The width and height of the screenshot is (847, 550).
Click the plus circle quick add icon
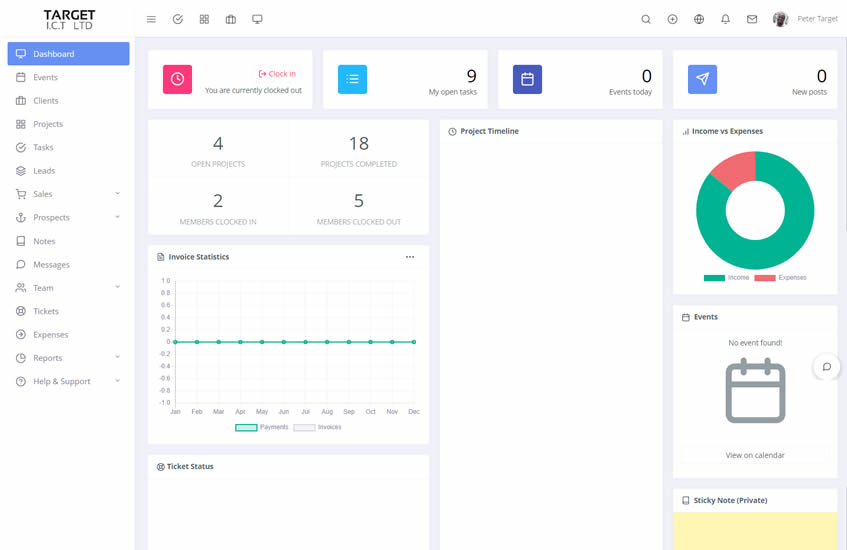672,19
